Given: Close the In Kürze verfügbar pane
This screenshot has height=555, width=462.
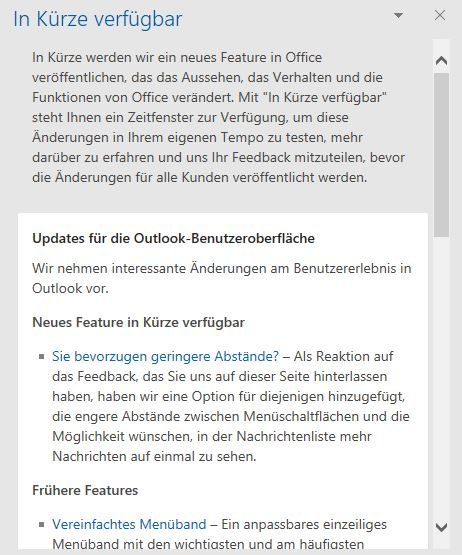Looking at the screenshot, I should point(440,15).
